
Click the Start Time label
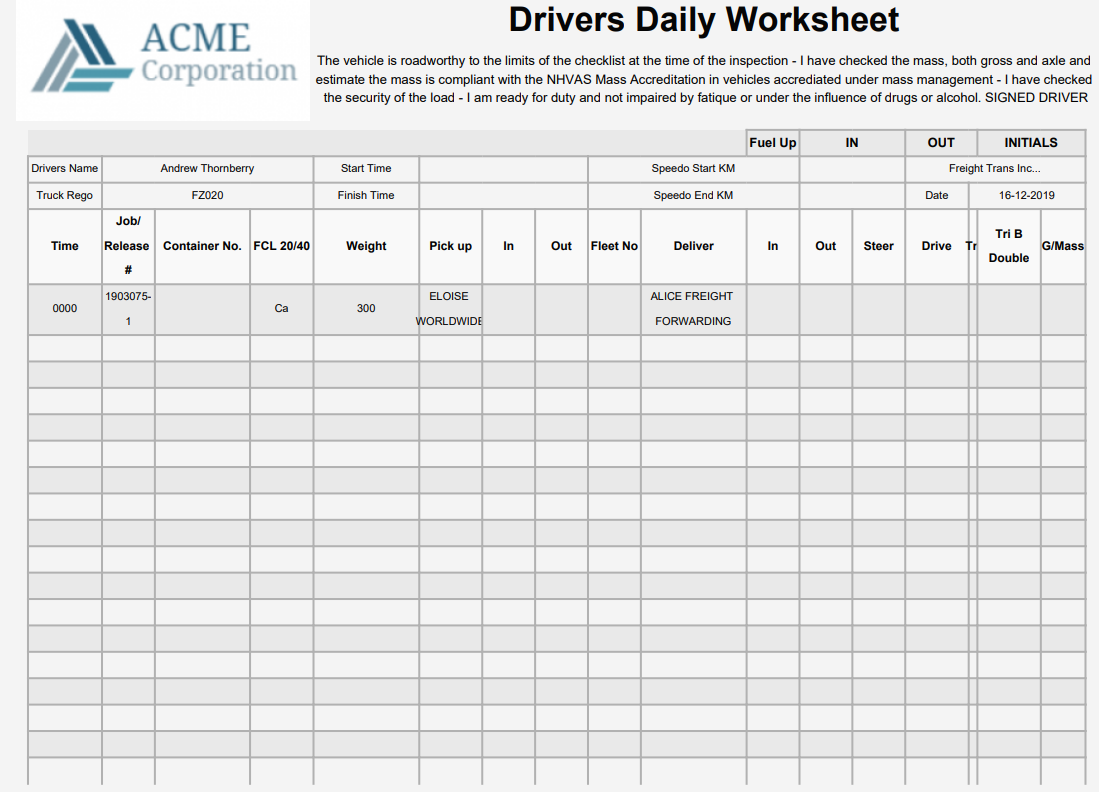366,168
